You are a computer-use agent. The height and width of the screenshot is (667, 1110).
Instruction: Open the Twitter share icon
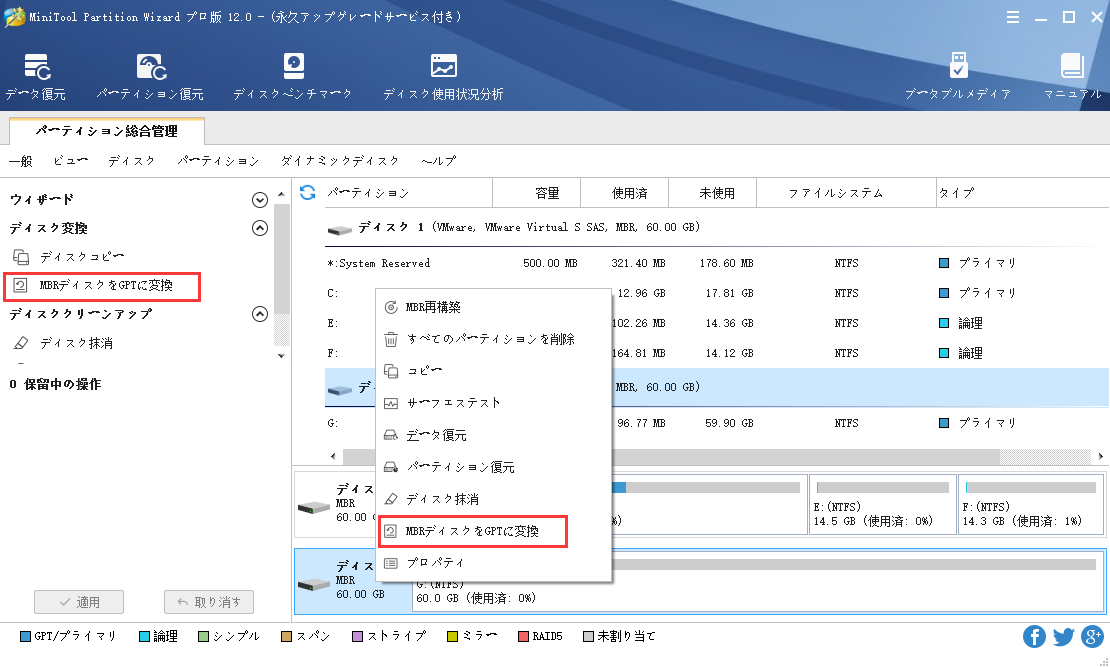coord(1063,636)
